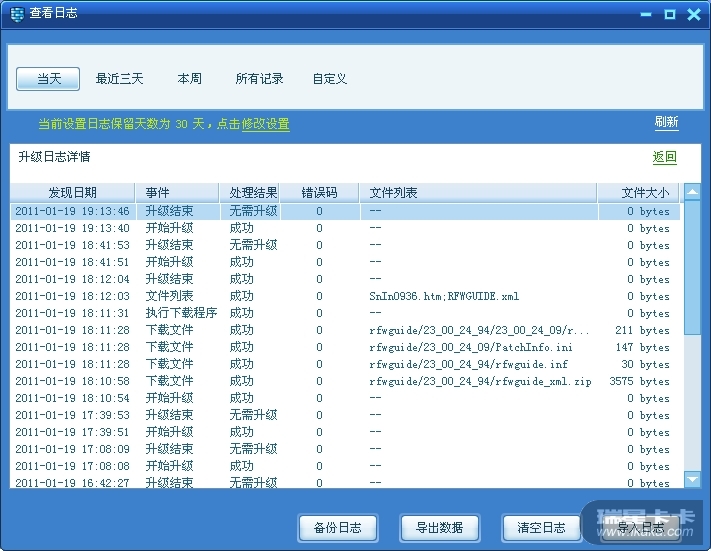
Task: Sort by 文件大小 column header
Action: tap(638, 193)
